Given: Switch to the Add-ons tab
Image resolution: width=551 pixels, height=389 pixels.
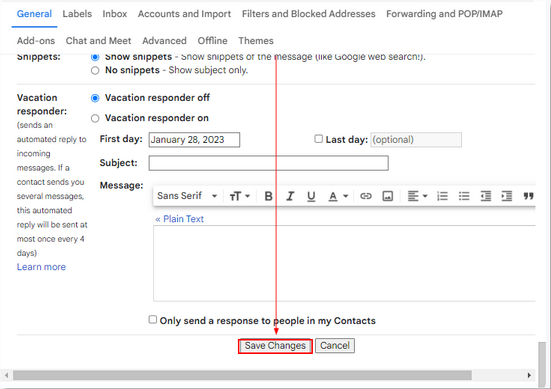Looking at the screenshot, I should [36, 41].
